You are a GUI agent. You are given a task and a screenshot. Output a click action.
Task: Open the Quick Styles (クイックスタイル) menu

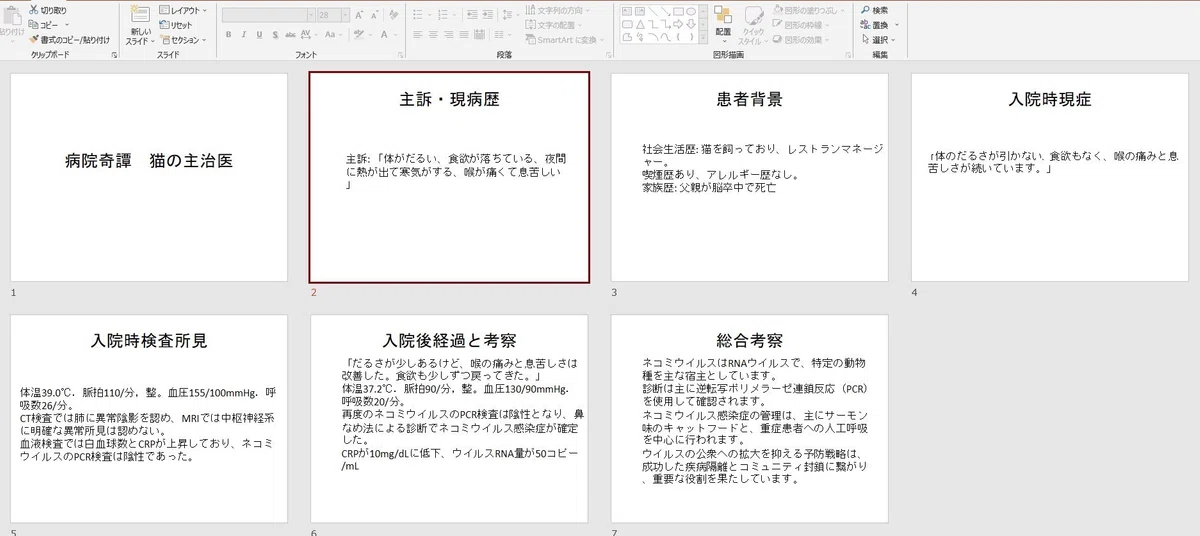point(753,25)
